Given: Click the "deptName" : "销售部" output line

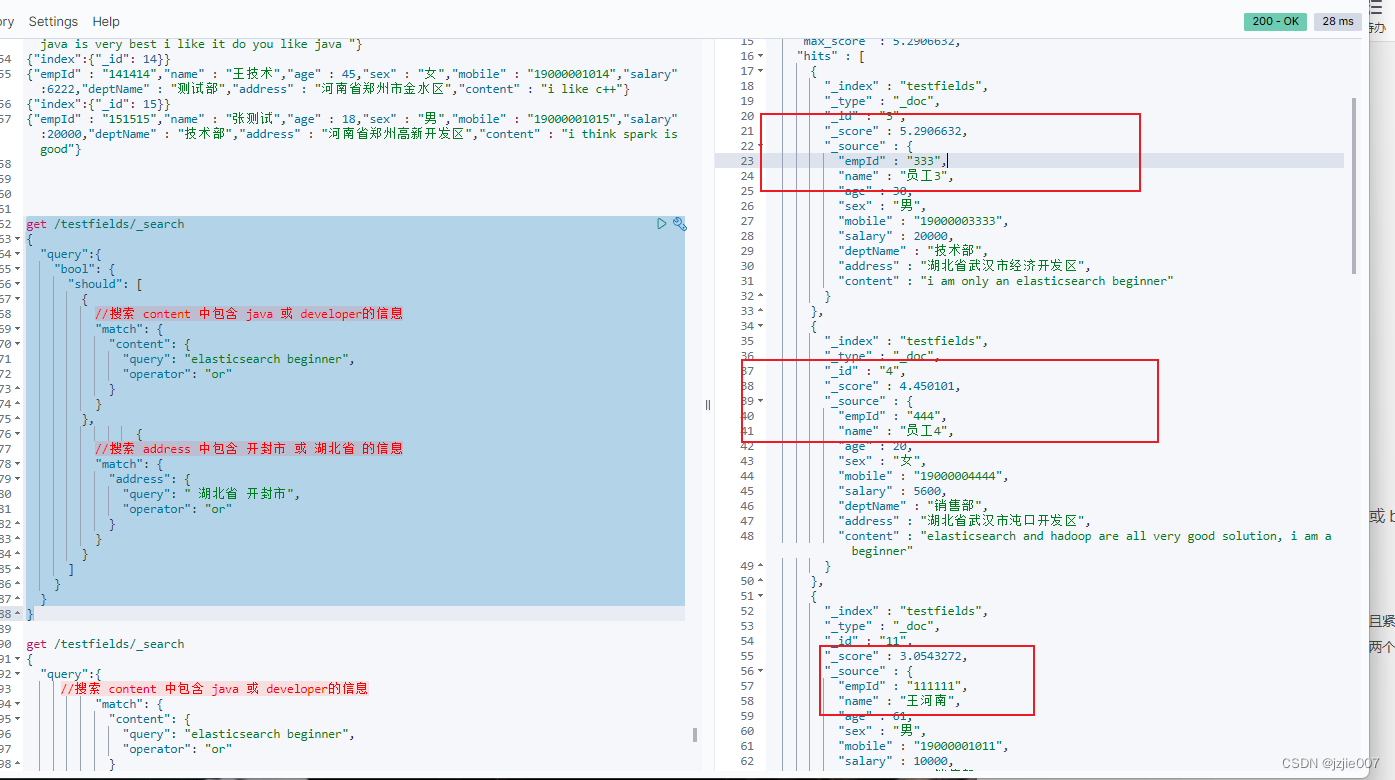Looking at the screenshot, I should click(x=912, y=506).
